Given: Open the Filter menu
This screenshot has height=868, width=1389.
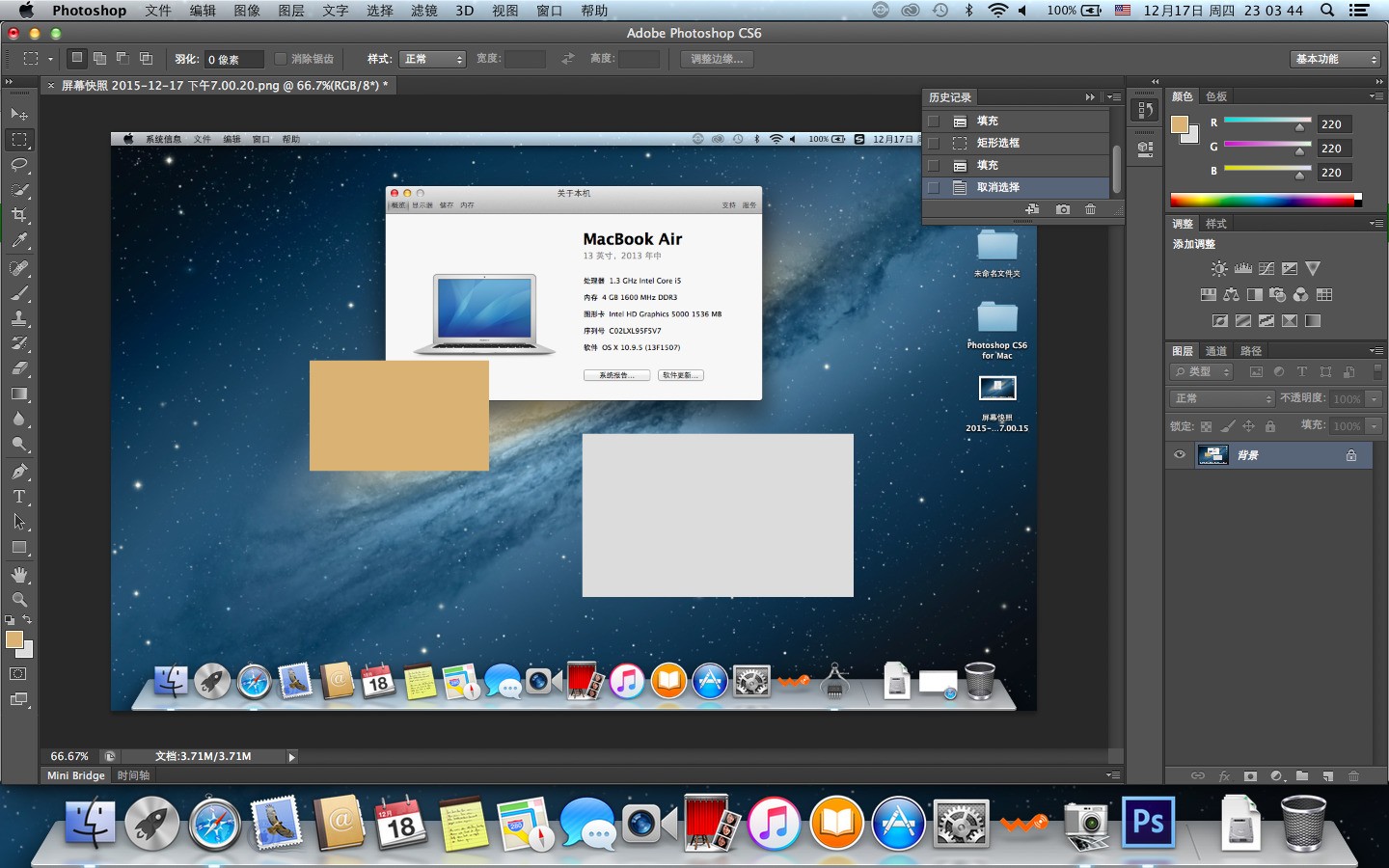Looking at the screenshot, I should (x=423, y=11).
